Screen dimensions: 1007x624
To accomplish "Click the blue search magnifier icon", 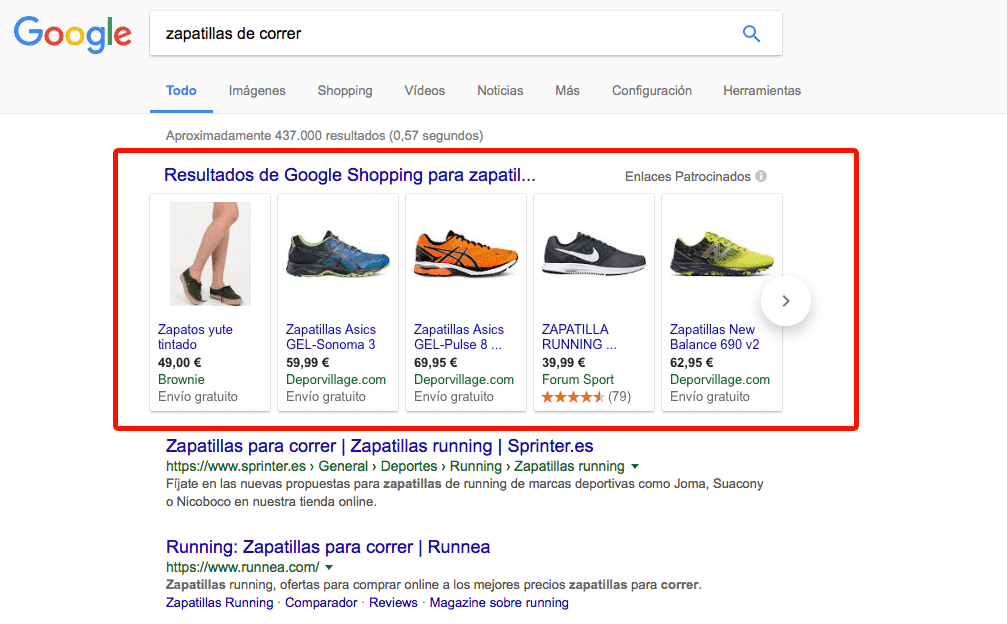I will (751, 33).
